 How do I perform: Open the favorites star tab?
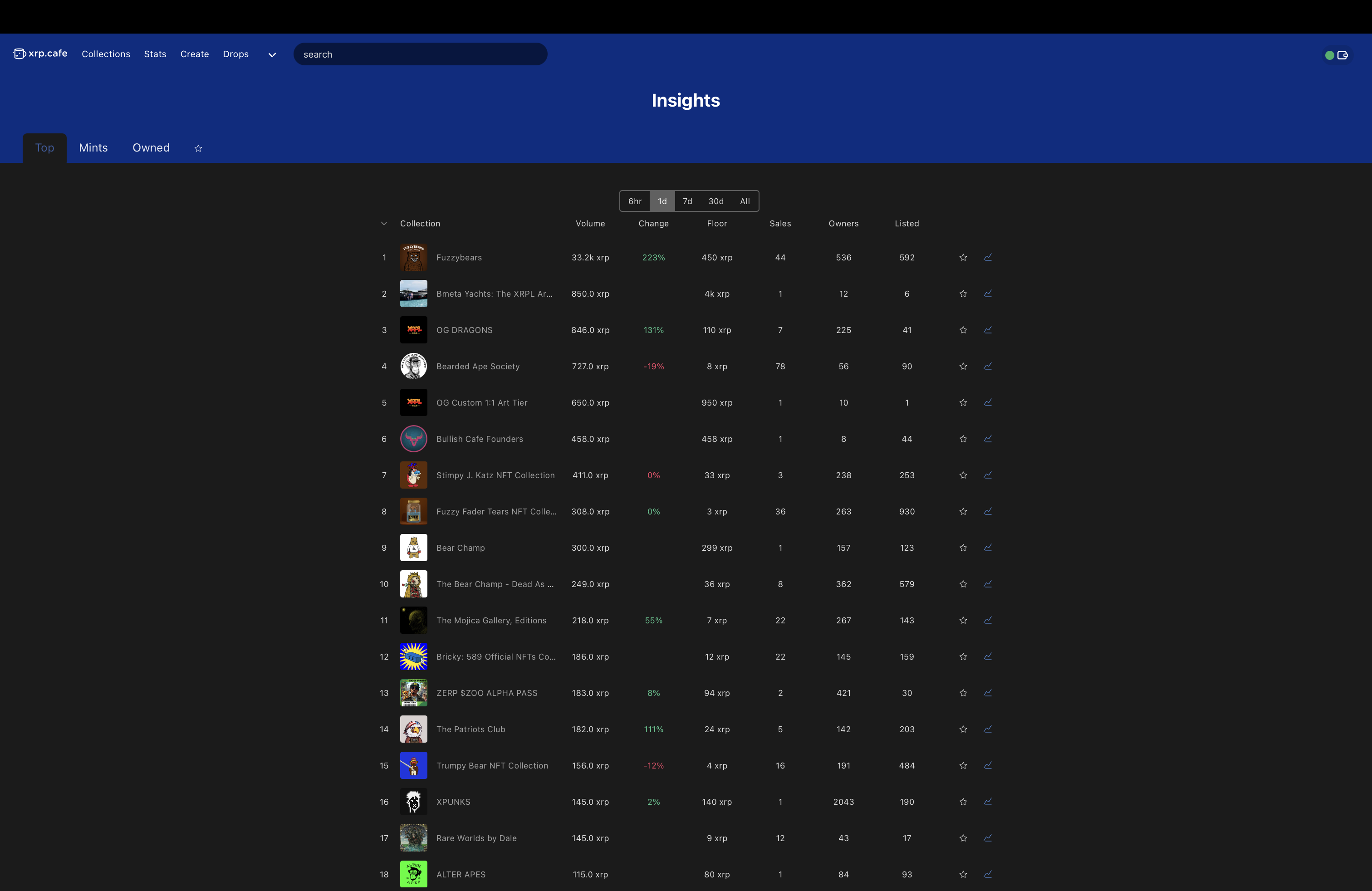(198, 148)
